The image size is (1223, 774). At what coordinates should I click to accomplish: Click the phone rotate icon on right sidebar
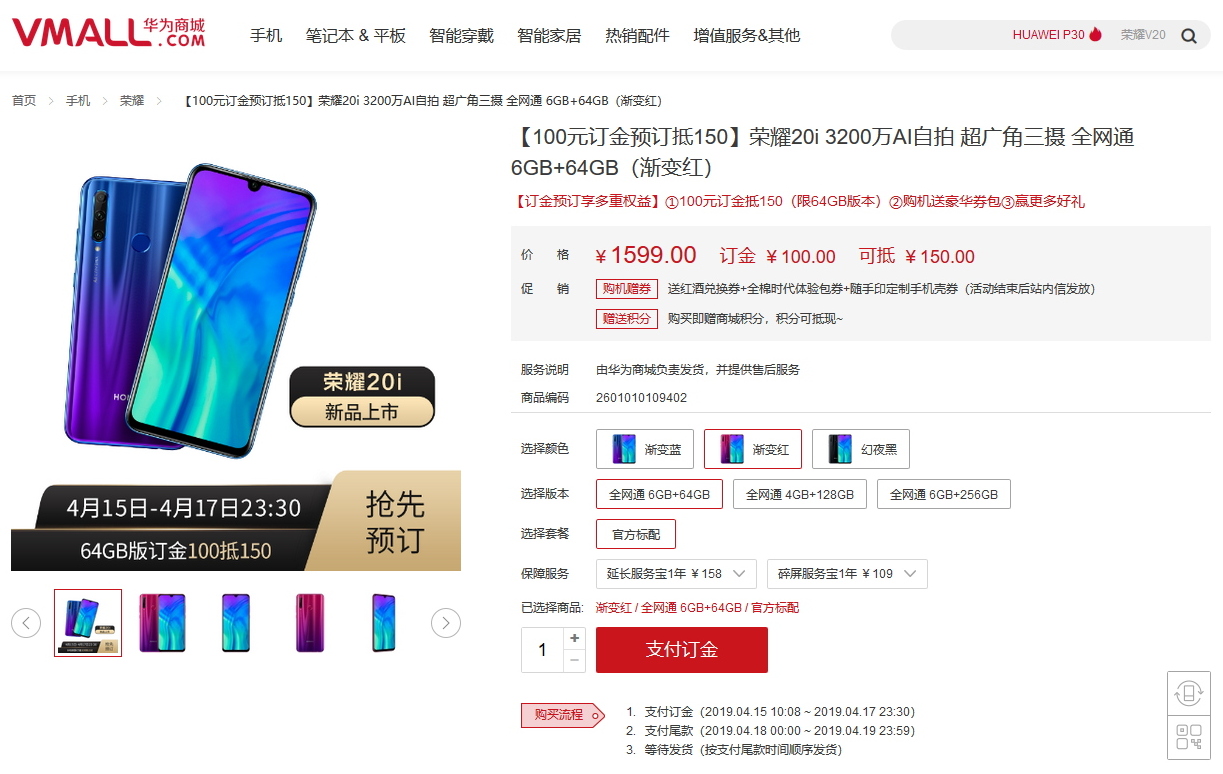[1188, 693]
